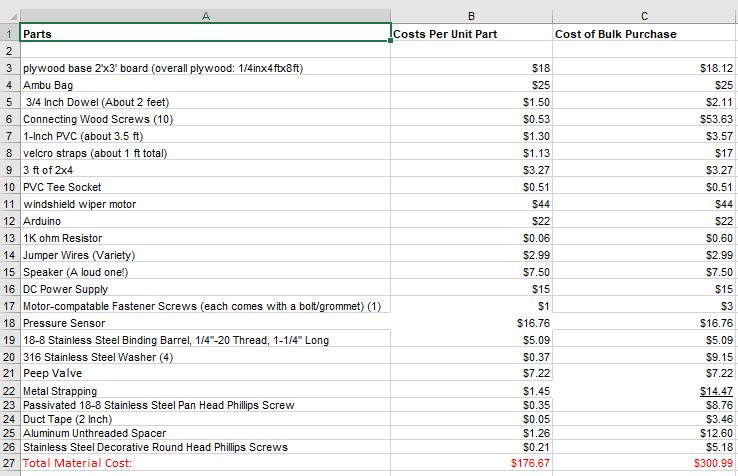Click $0.06 resistor unit cost
The height and width of the screenshot is (476, 738).
(472, 237)
